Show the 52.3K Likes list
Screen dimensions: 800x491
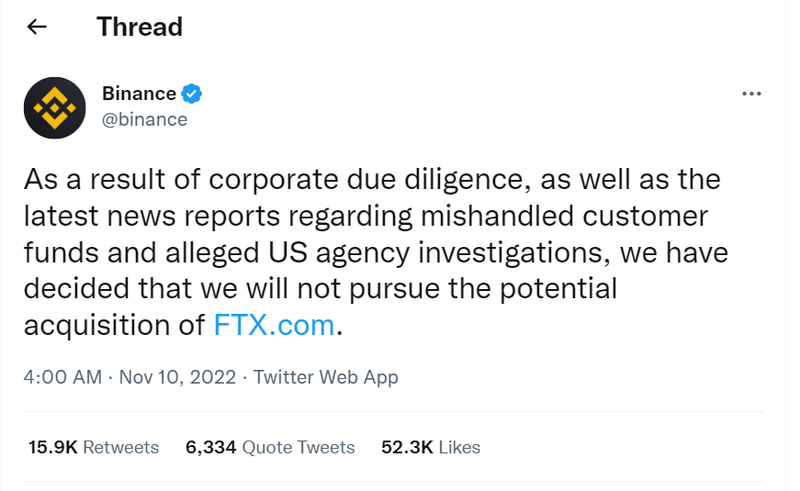coord(430,447)
